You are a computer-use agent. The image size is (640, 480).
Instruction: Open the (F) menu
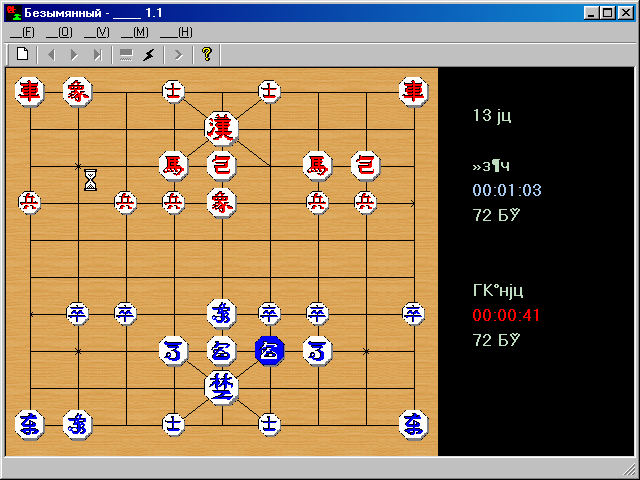[x=22, y=33]
